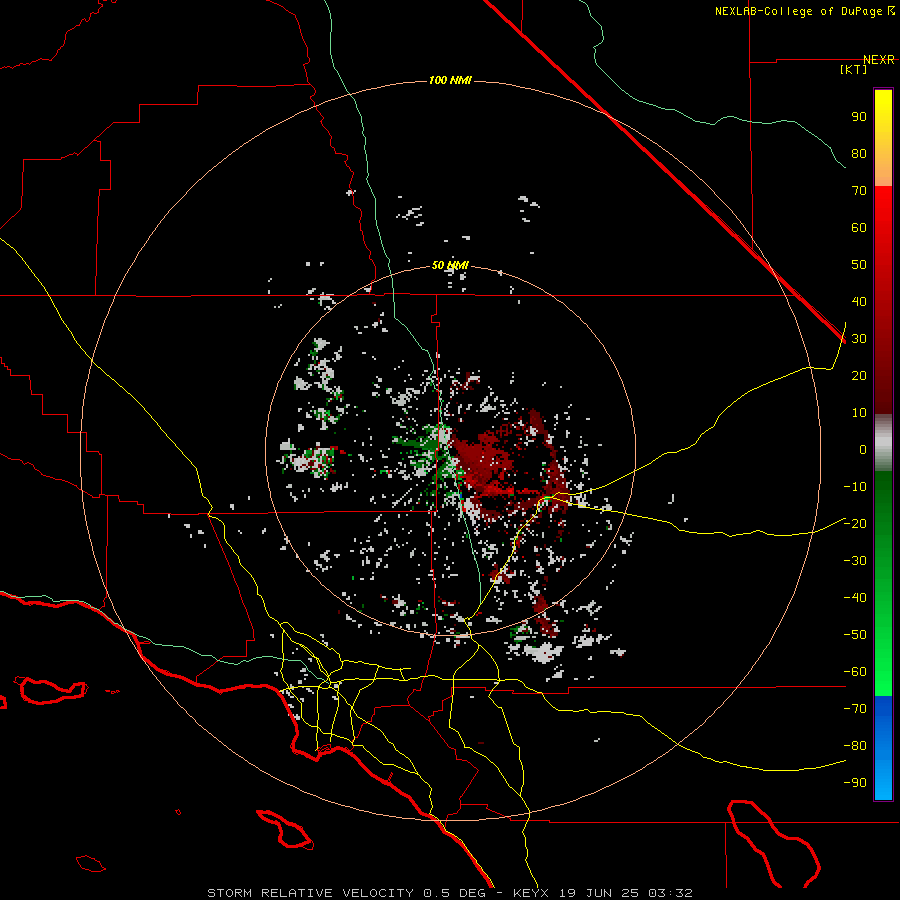Click the -50 knot scale label
Image resolution: width=900 pixels, height=900 pixels.
click(x=855, y=635)
